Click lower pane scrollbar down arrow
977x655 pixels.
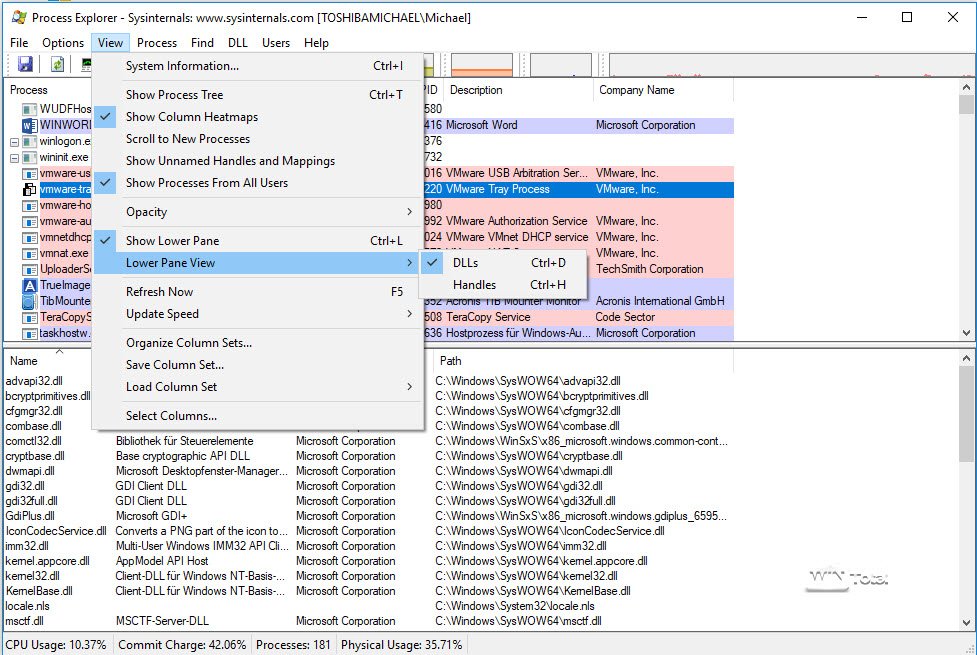966,622
